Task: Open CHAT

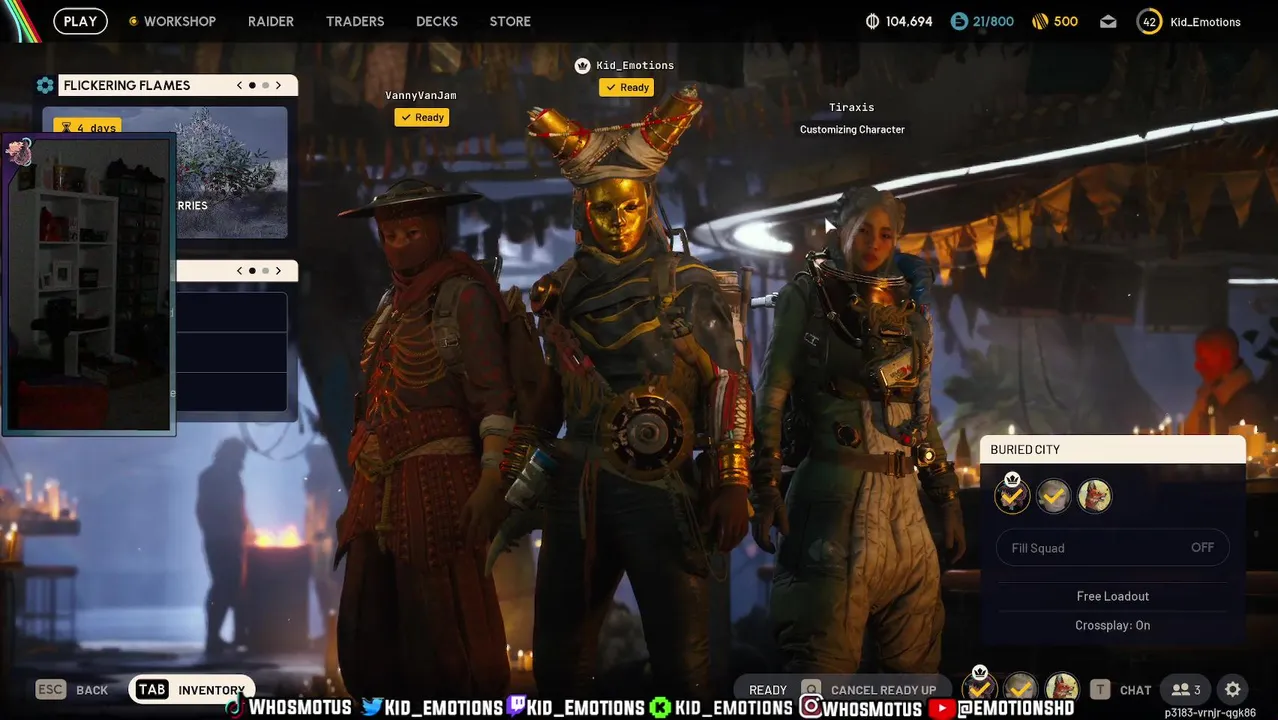Action: (1136, 690)
